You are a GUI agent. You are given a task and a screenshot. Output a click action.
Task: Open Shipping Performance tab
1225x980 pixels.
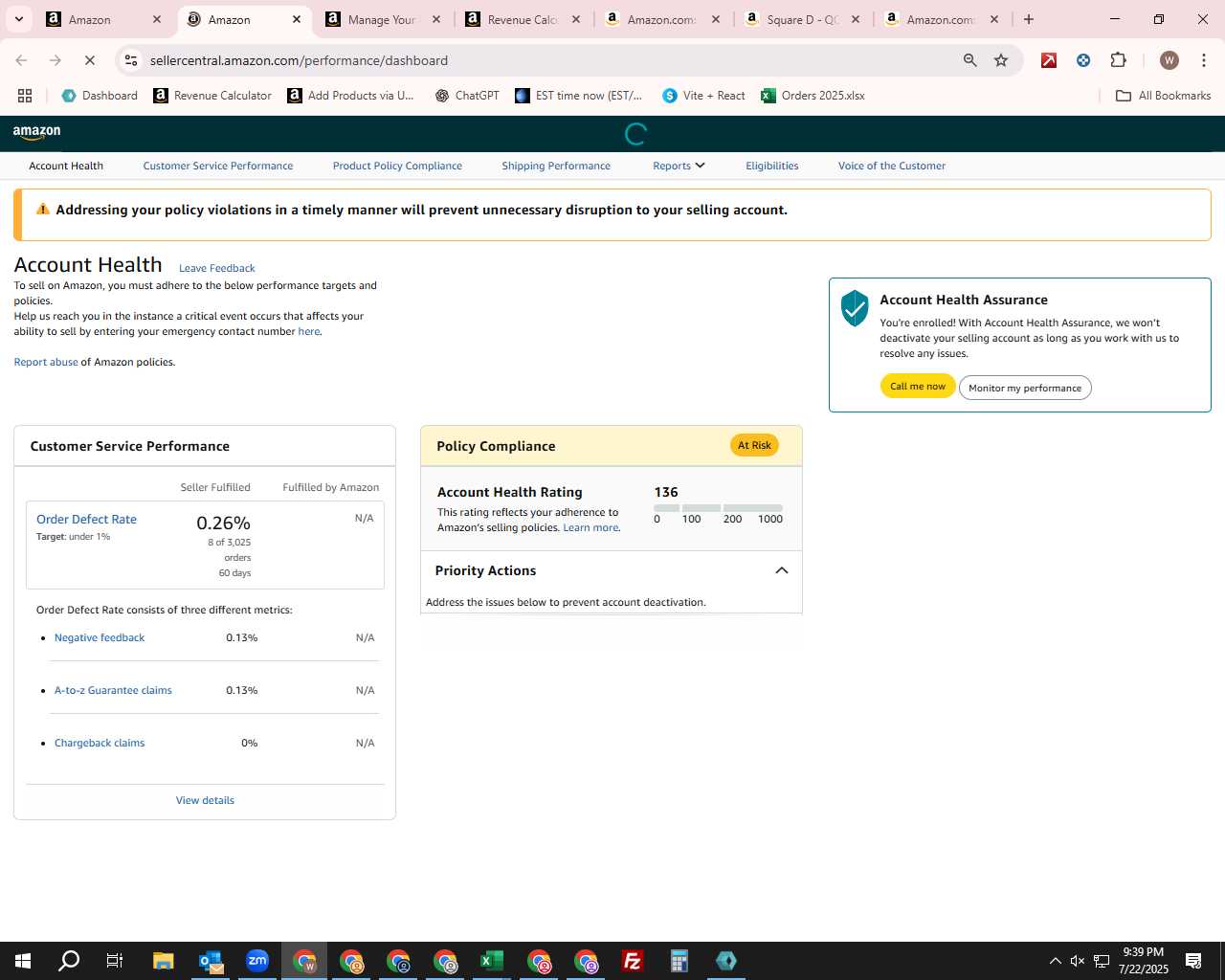[556, 166]
